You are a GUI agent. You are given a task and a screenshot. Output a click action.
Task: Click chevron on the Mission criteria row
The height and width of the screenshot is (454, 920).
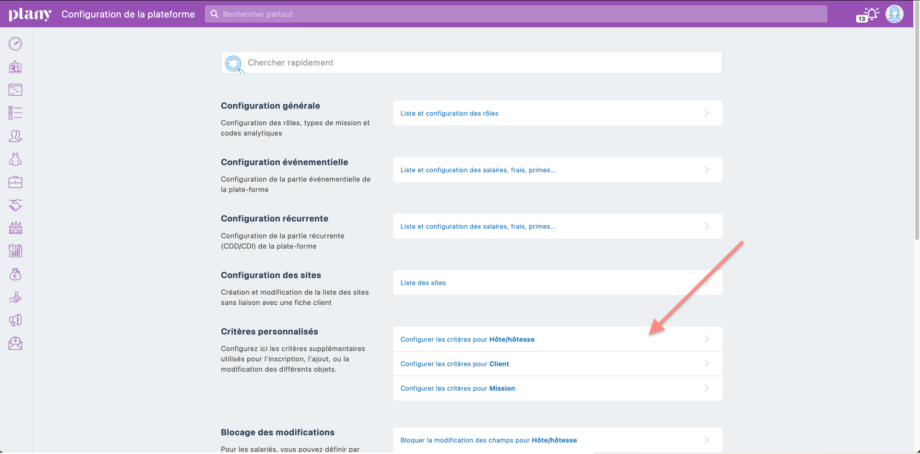707,388
